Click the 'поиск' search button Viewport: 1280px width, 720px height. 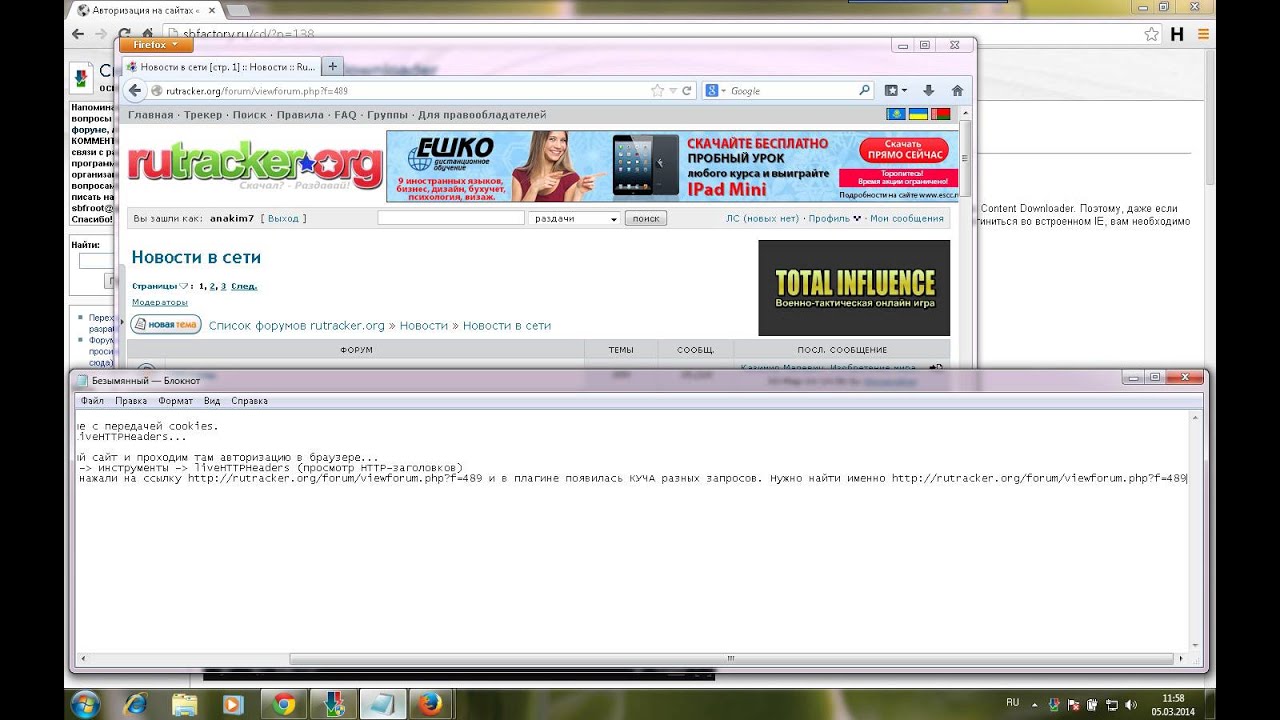(645, 218)
